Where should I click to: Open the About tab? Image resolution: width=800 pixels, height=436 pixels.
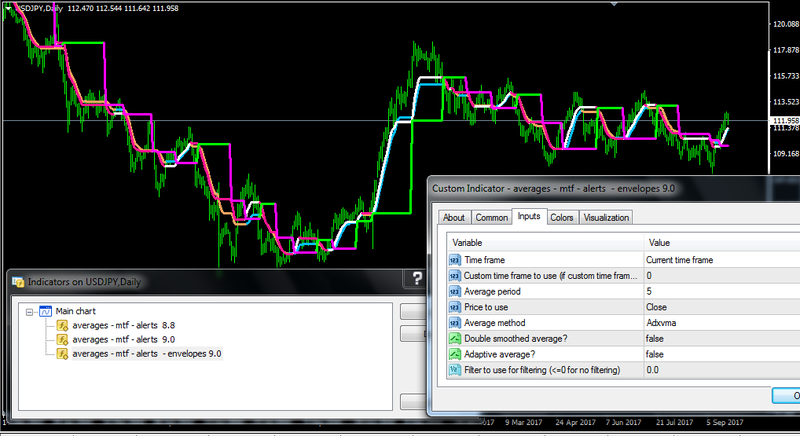[x=454, y=218]
